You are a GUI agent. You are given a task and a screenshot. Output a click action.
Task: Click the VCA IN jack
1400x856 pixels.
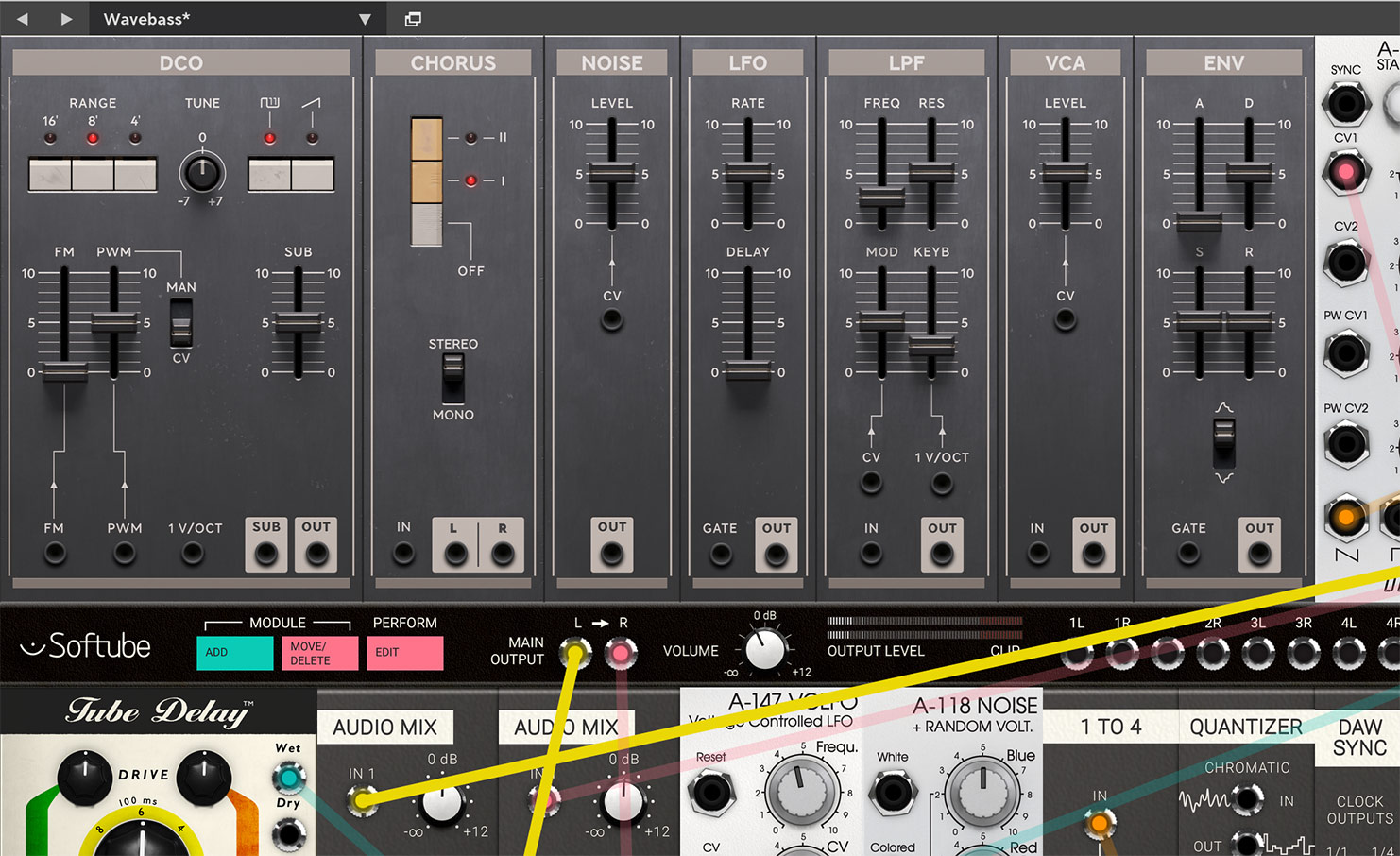click(1037, 554)
